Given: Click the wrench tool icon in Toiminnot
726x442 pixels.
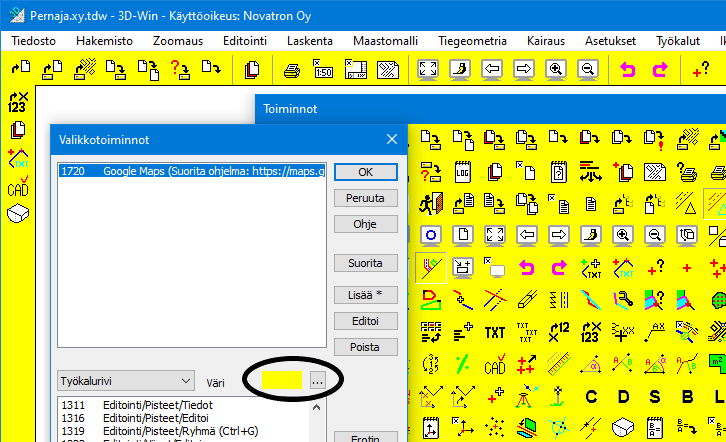Looking at the screenshot, I should (x=622, y=299).
